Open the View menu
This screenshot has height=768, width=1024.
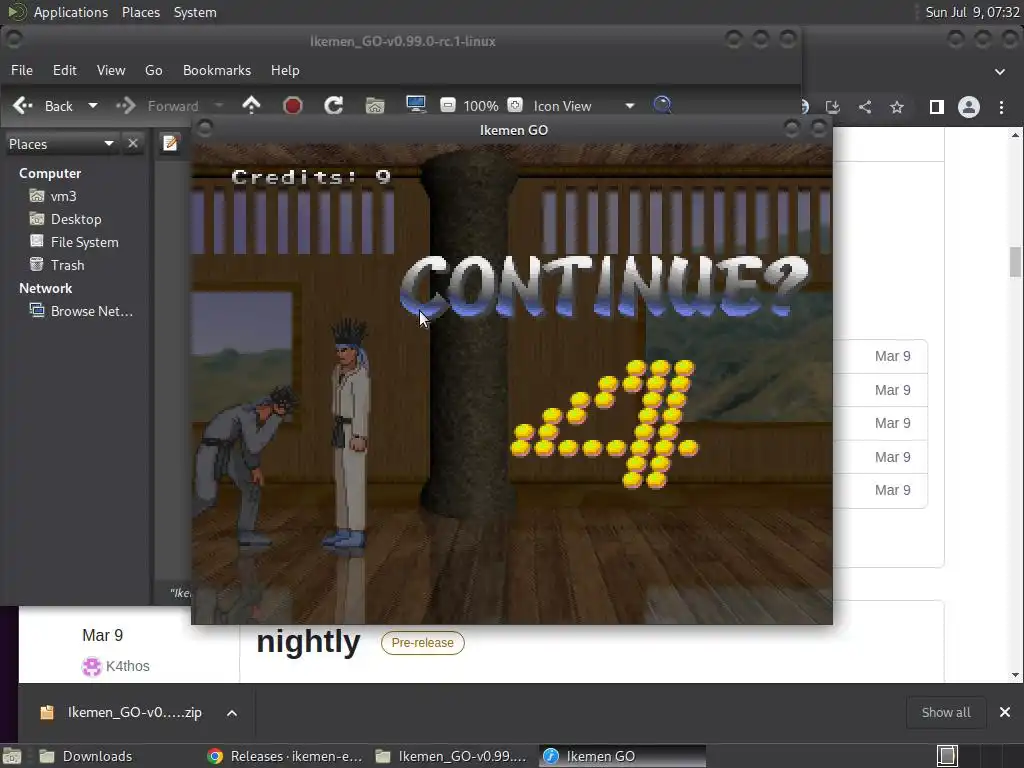pyautogui.click(x=111, y=70)
